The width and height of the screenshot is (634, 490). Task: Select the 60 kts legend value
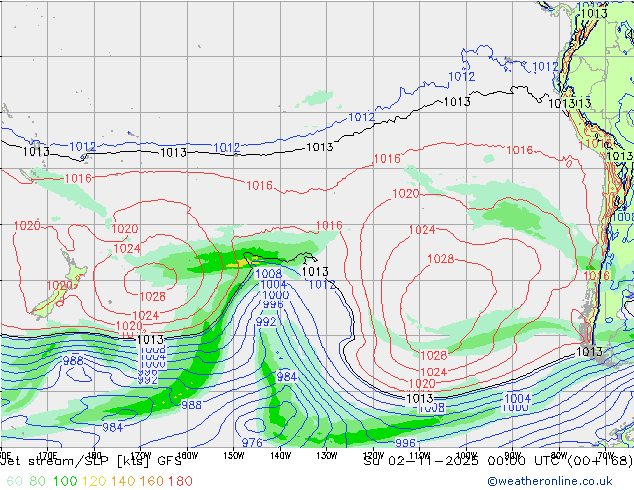coord(15,481)
